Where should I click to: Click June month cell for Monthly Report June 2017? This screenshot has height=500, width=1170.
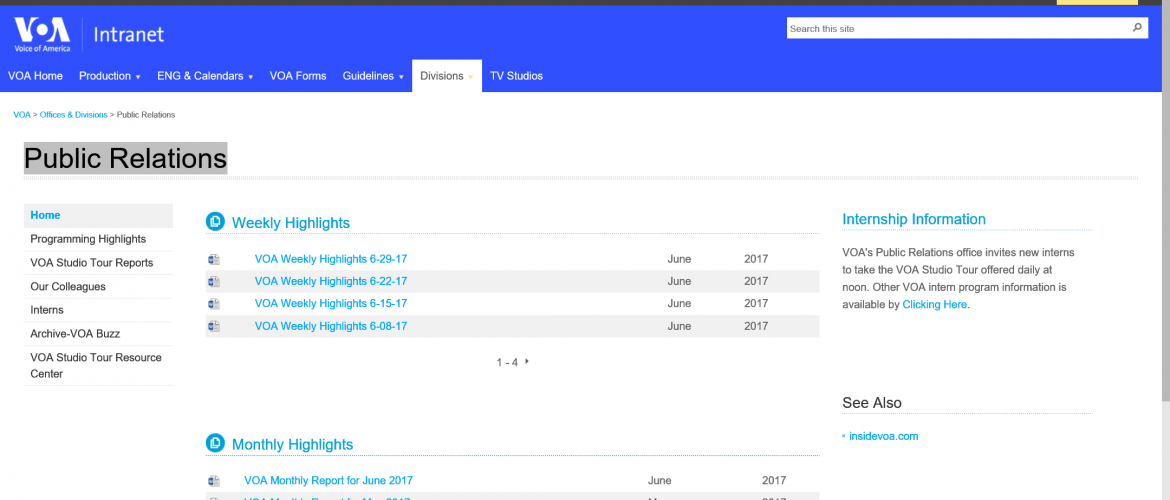click(x=660, y=481)
